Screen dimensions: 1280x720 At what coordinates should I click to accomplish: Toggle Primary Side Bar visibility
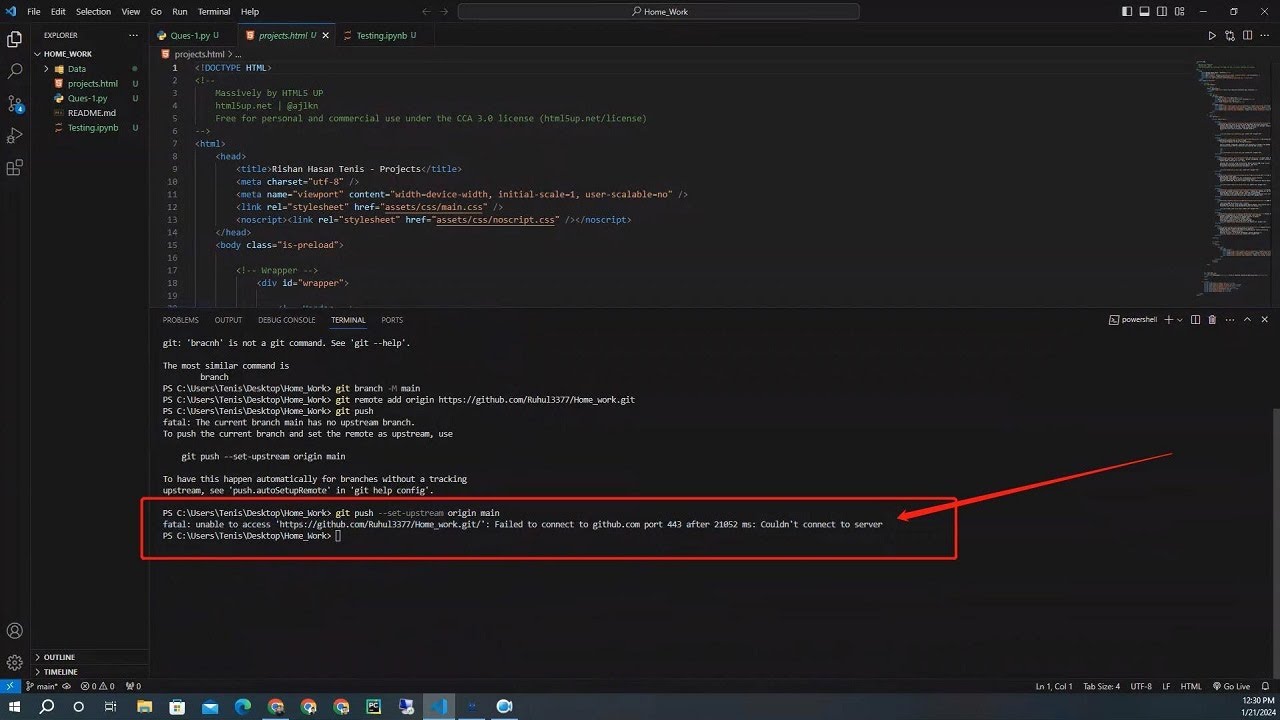tap(1128, 11)
